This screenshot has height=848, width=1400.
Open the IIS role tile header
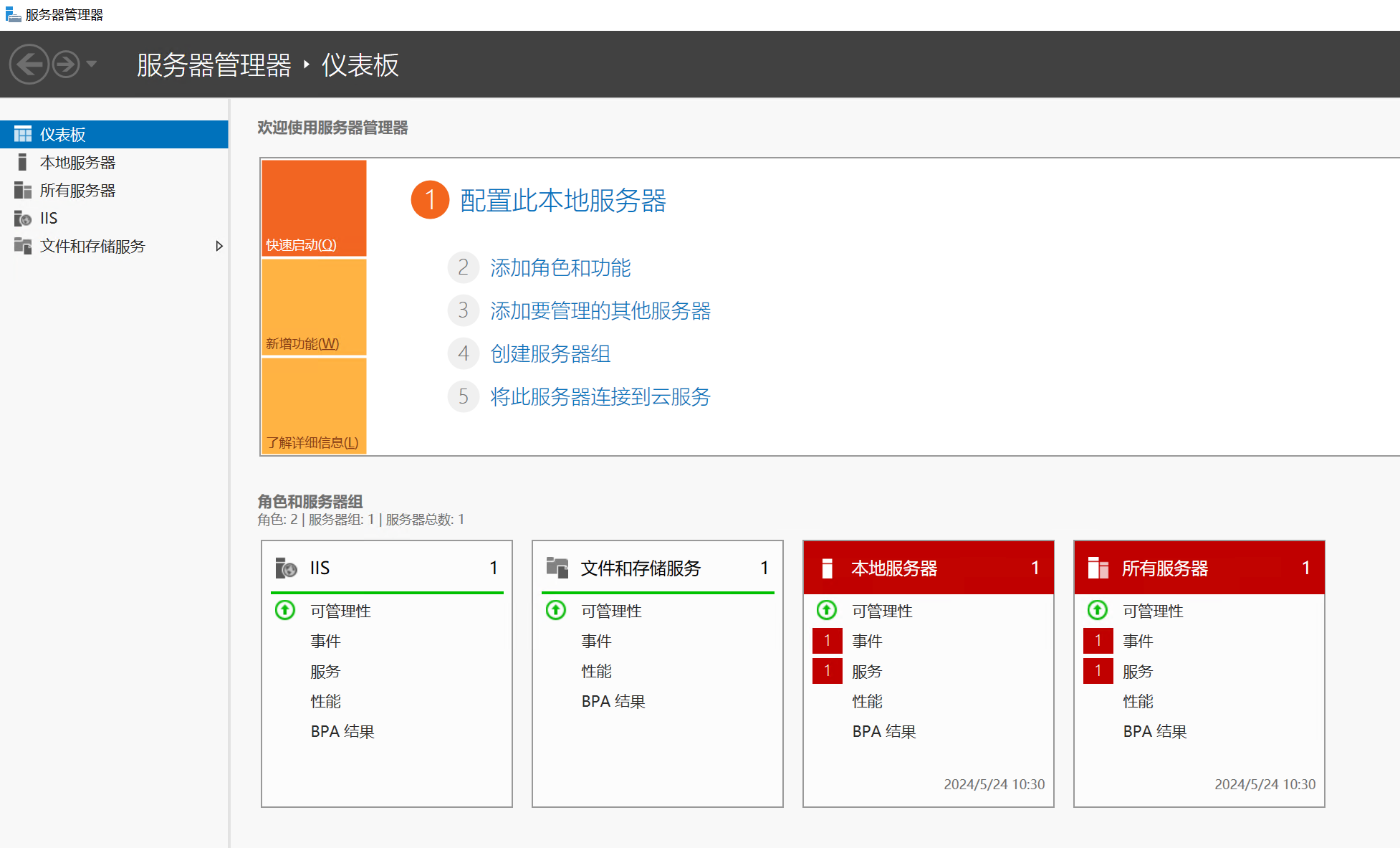point(387,568)
